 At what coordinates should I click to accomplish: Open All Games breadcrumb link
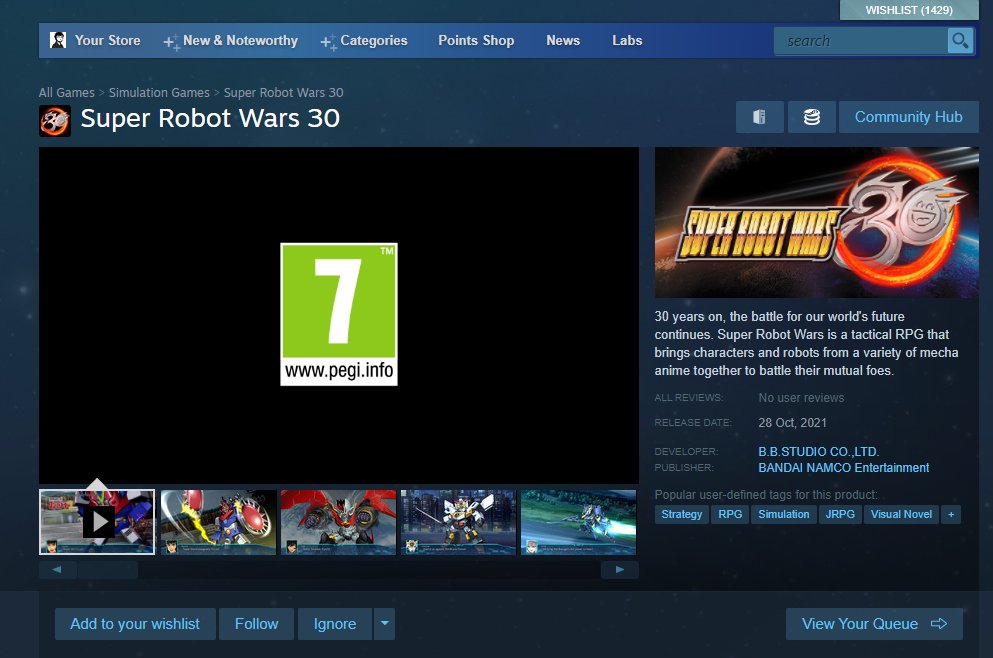(x=66, y=92)
